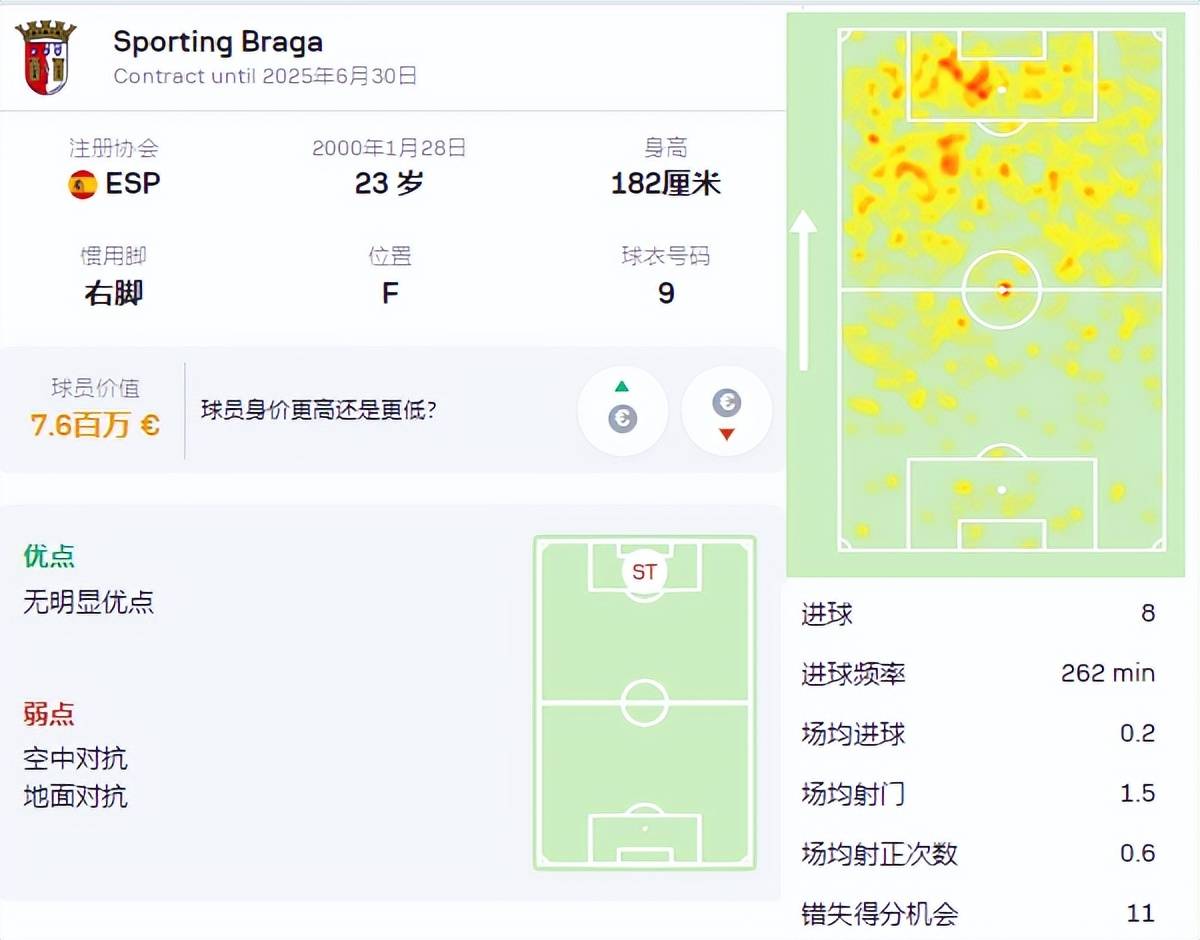This screenshot has height=940, width=1200.
Task: Click the 7.6百万 € player value
Action: tap(95, 425)
